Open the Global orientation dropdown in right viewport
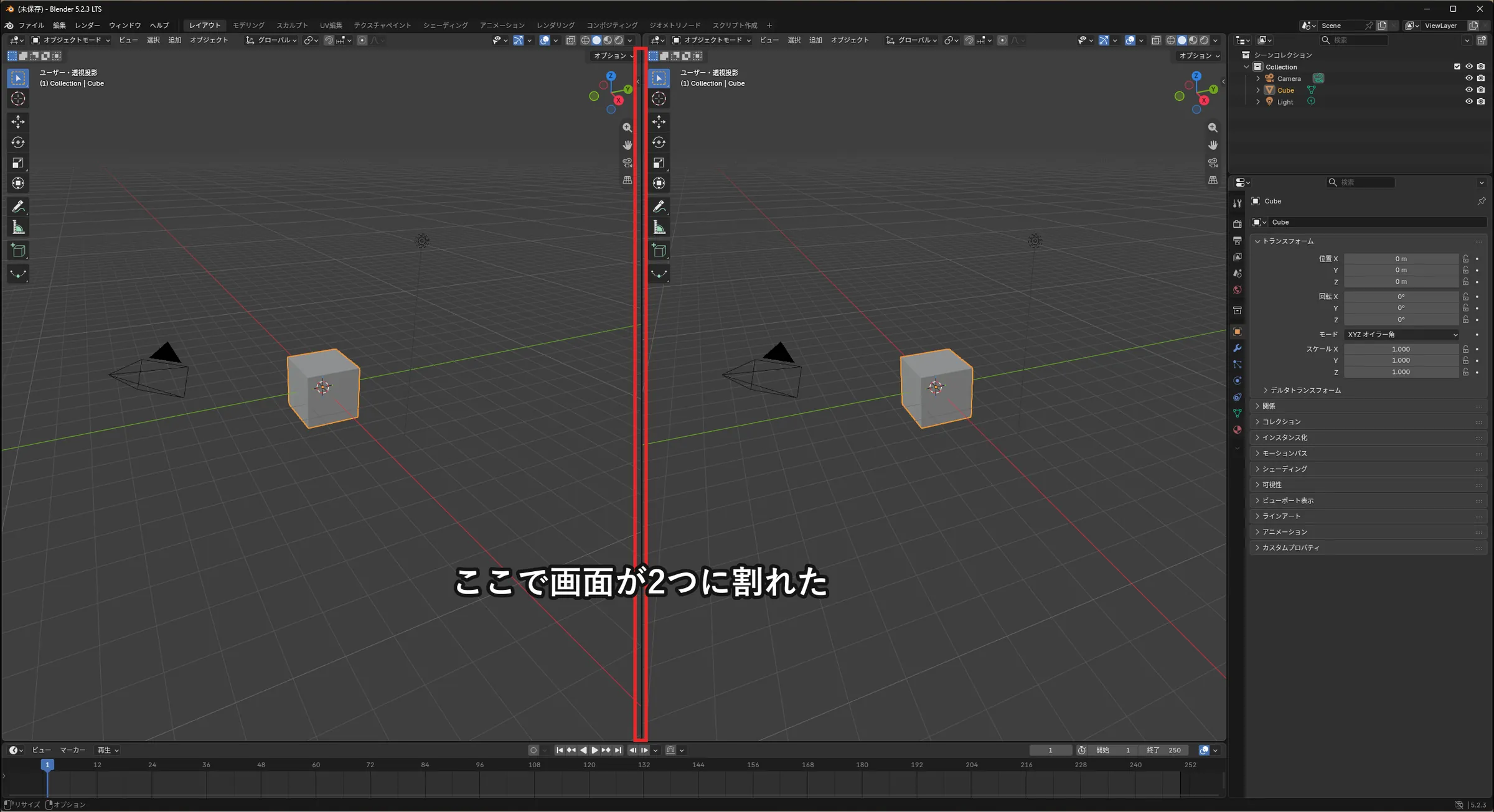Screen dimensions: 1494x812 (911, 40)
